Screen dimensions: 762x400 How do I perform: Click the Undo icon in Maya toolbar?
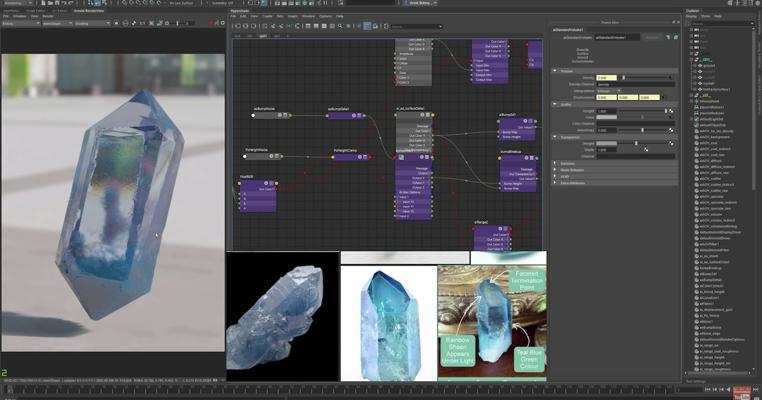(64, 3)
